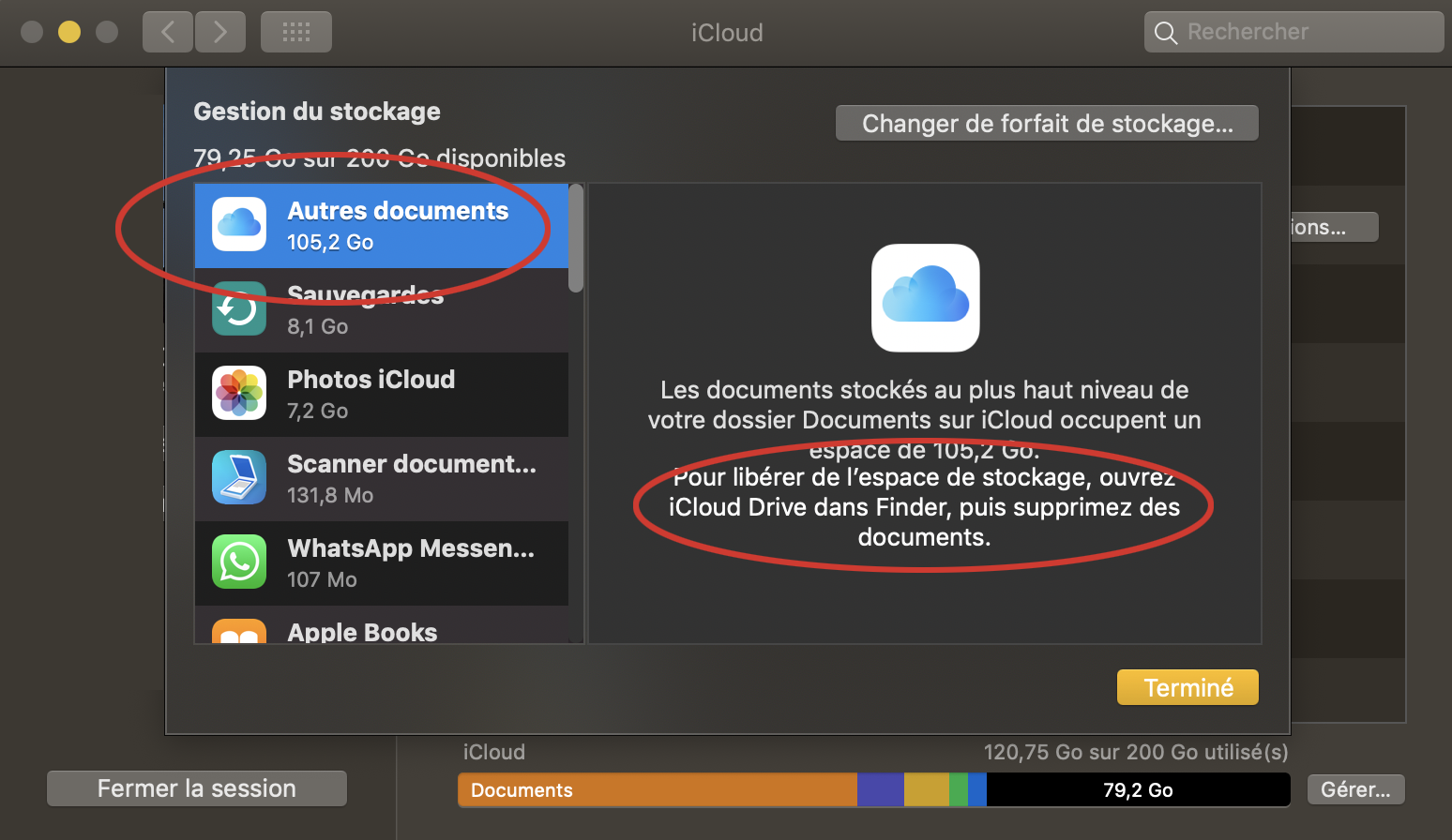This screenshot has height=840, width=1452.
Task: Go forward with the right chevron
Action: pos(220,32)
